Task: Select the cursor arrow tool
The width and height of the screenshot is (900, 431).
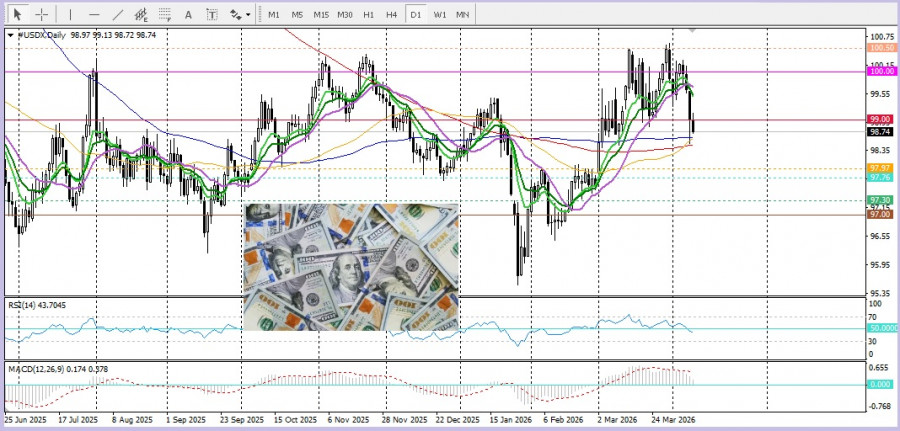Action: 17,15
